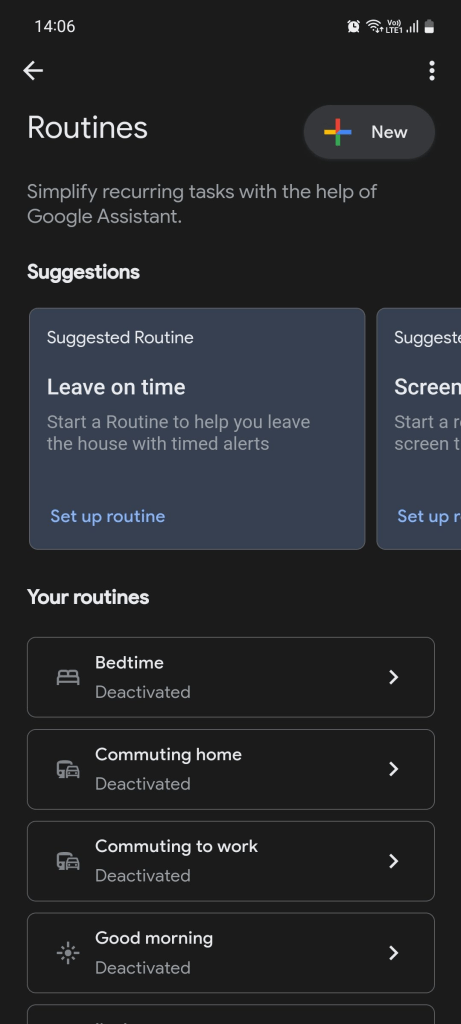Expand Commuting home routine chevron

[x=393, y=769]
